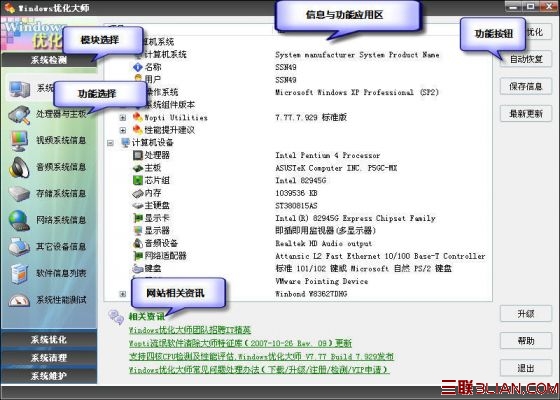
Task: Open 软件信息列表 icon
Action: (19, 274)
